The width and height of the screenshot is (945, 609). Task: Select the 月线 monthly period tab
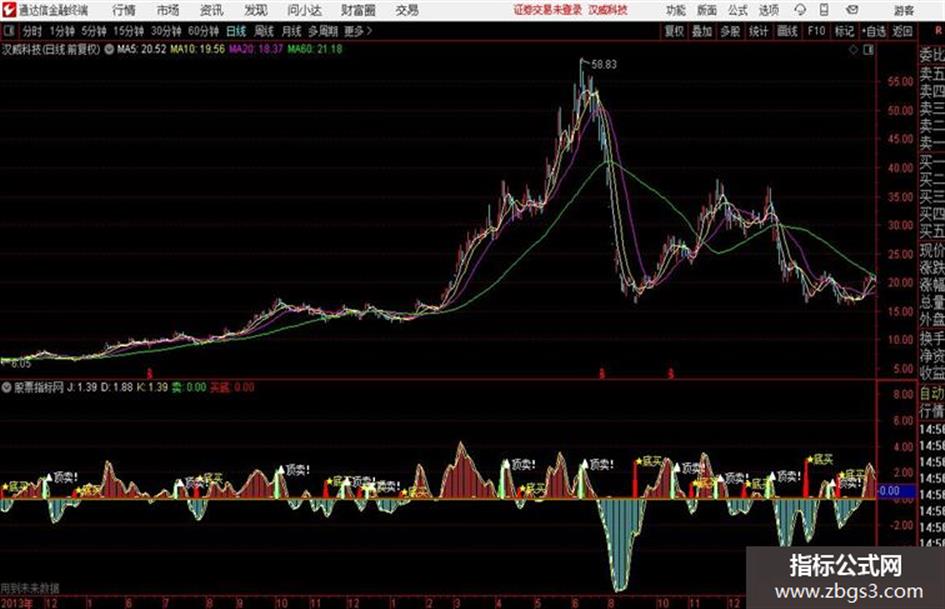[292, 31]
